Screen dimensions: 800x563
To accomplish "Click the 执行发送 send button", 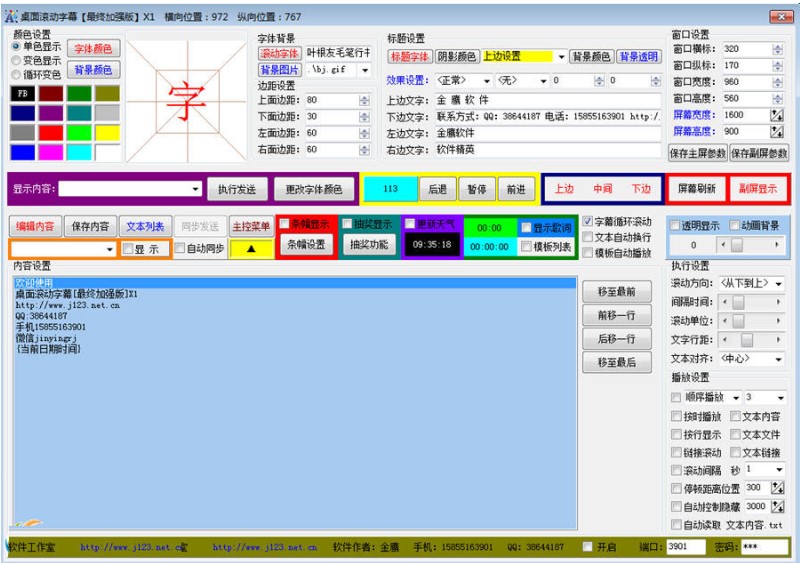I will [236, 189].
